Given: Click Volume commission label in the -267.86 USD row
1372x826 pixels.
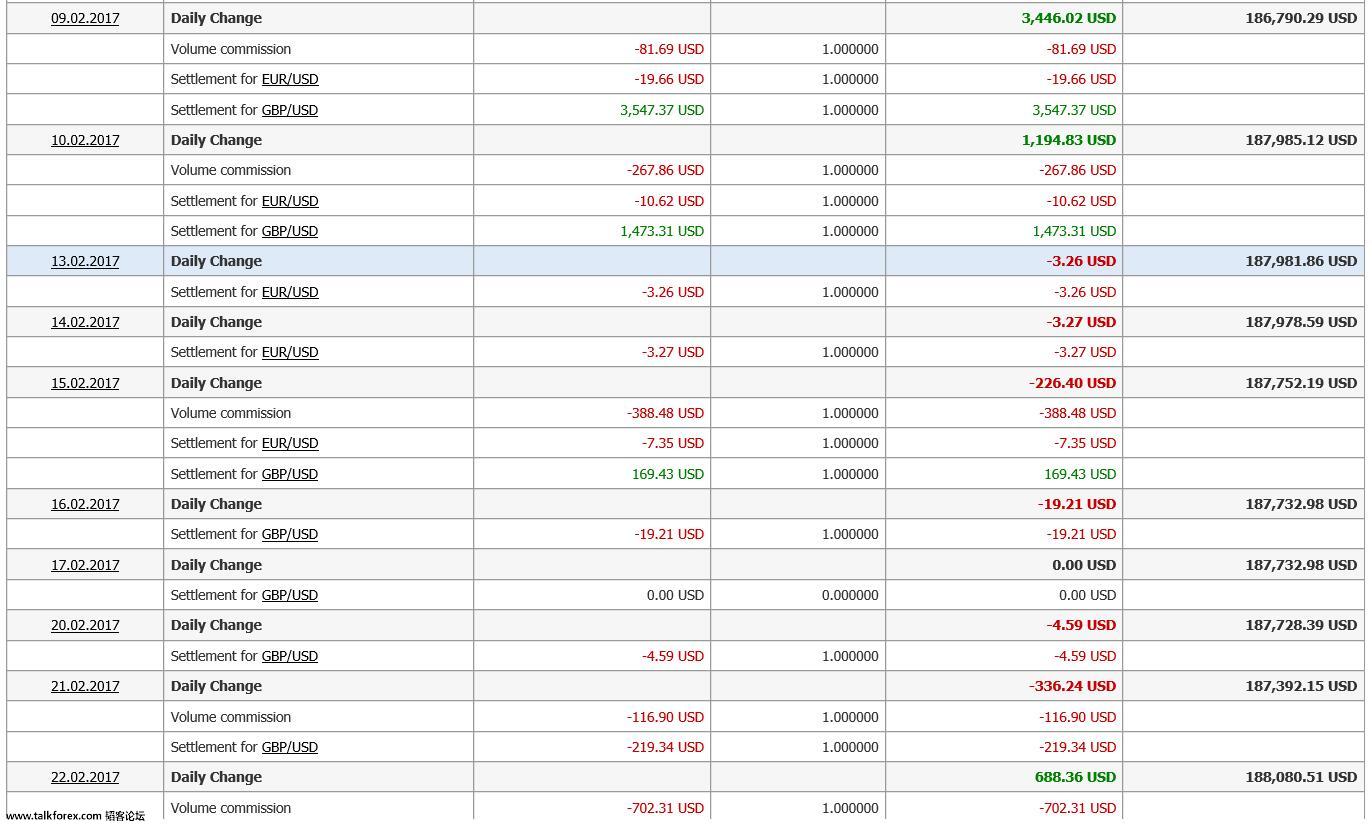Looking at the screenshot, I should coord(231,170).
